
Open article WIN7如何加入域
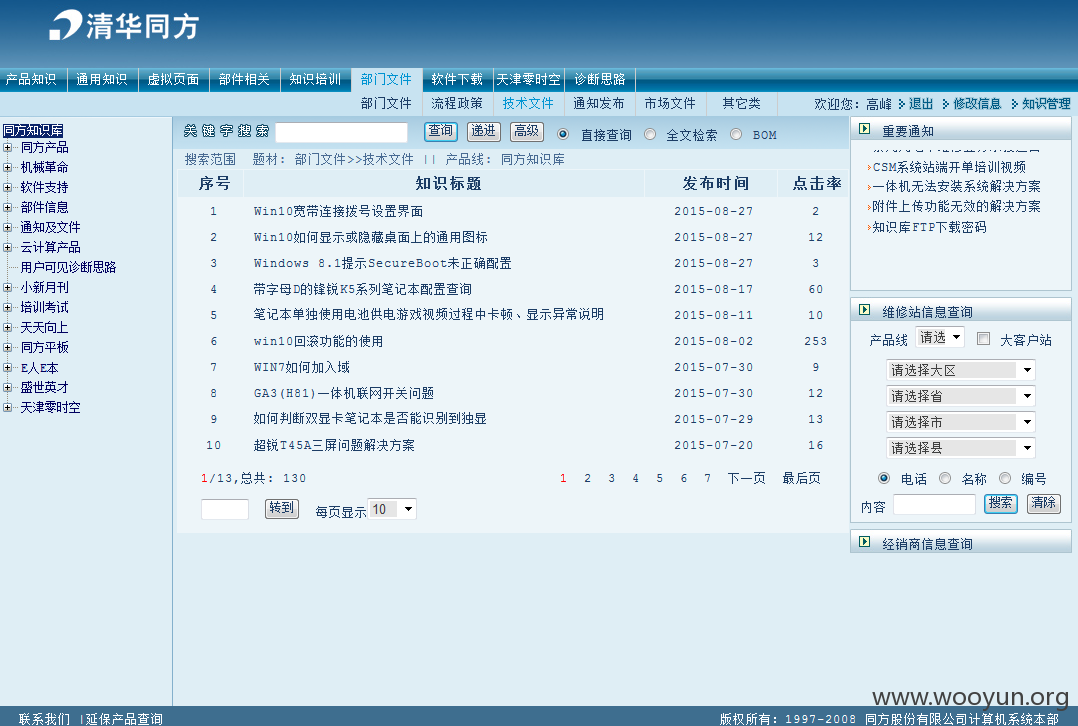(x=302, y=367)
